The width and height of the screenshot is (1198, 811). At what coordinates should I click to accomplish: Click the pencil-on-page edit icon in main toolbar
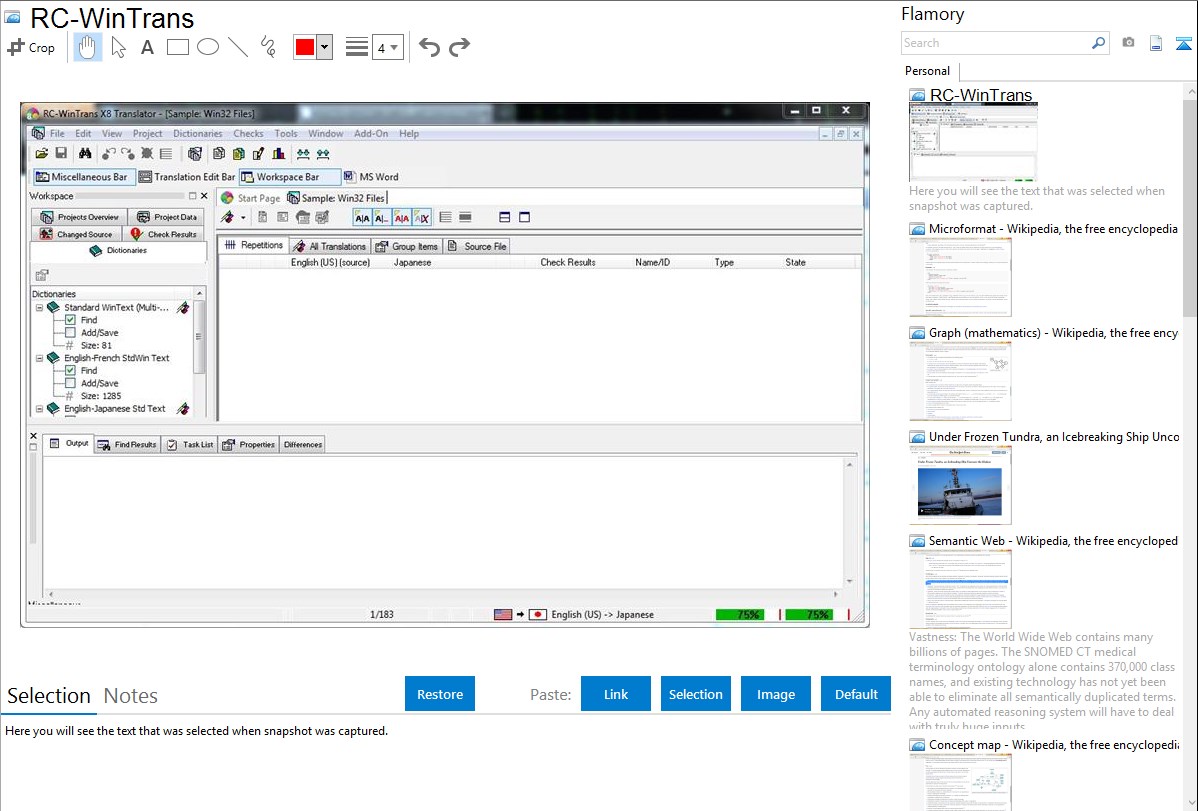tap(259, 154)
